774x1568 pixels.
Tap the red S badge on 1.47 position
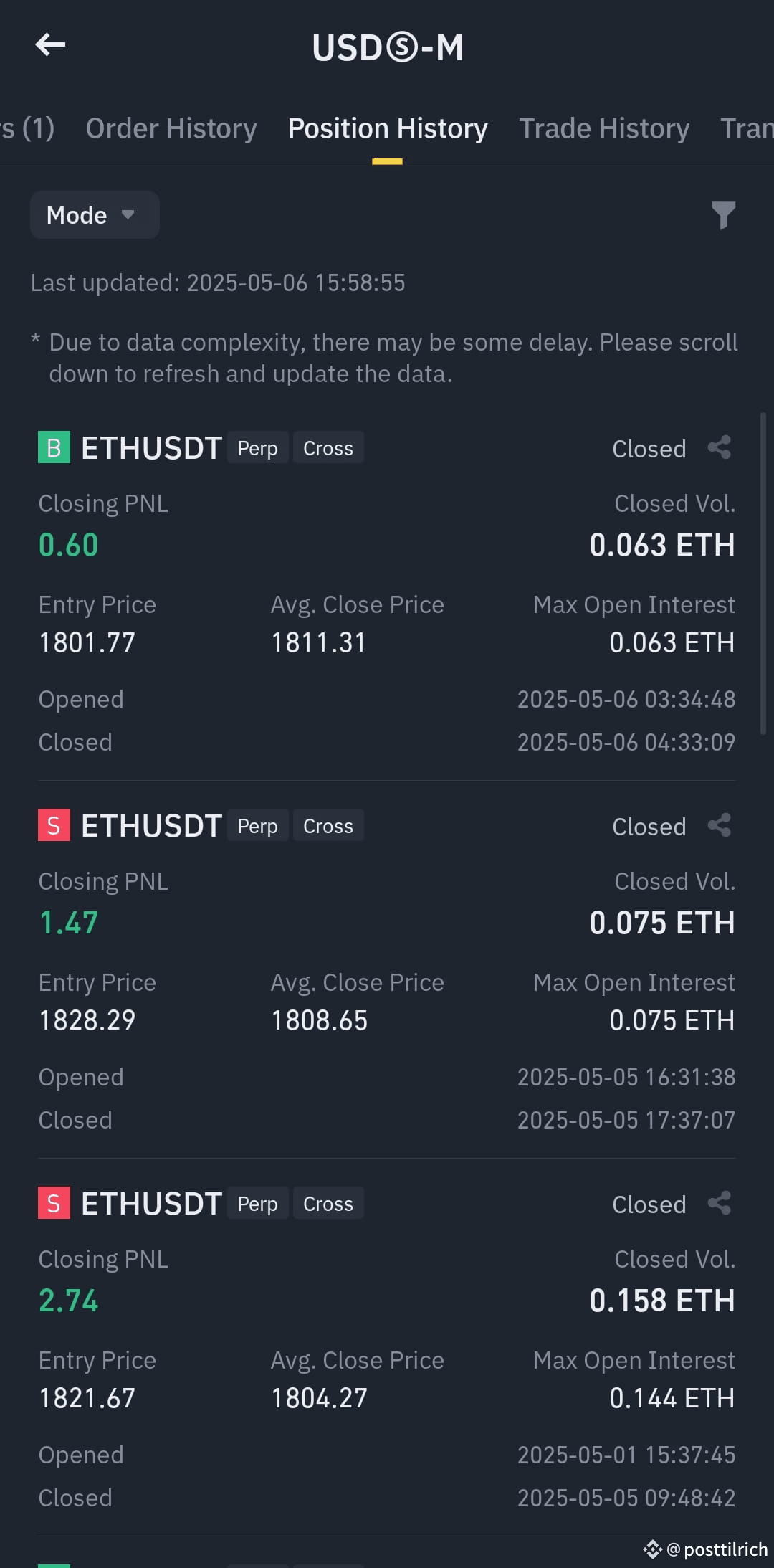(54, 825)
